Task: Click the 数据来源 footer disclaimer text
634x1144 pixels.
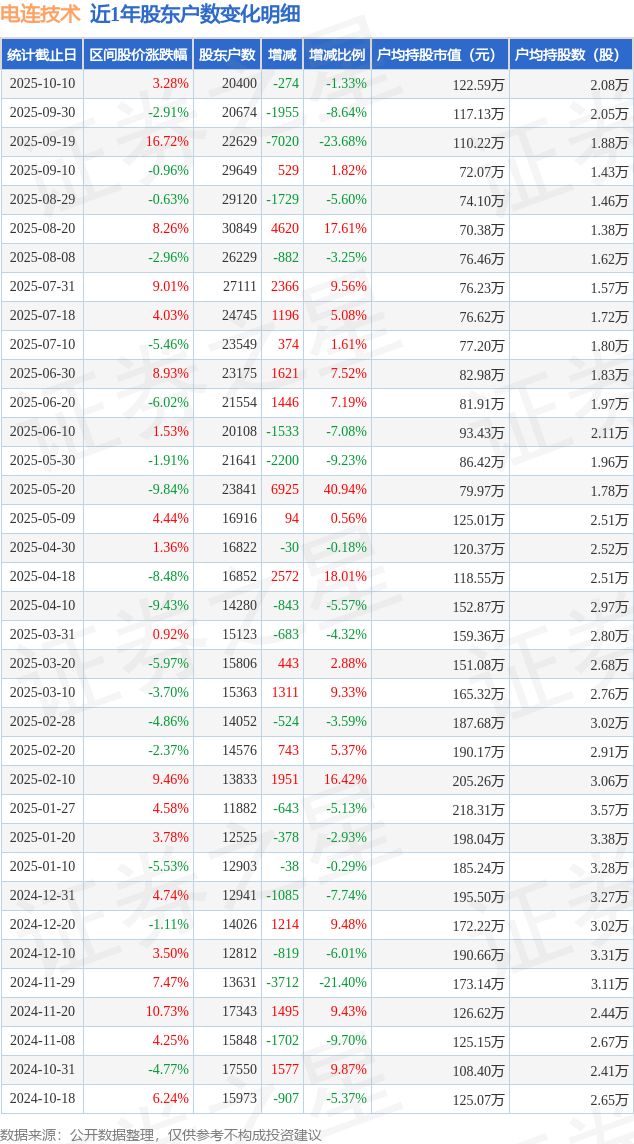Action: tap(161, 1134)
